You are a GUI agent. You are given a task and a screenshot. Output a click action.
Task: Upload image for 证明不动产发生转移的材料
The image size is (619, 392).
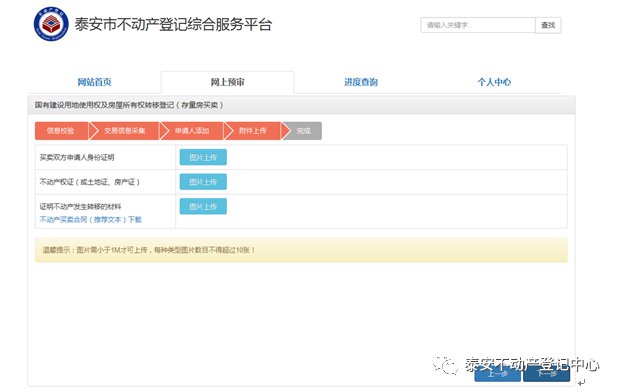(203, 206)
